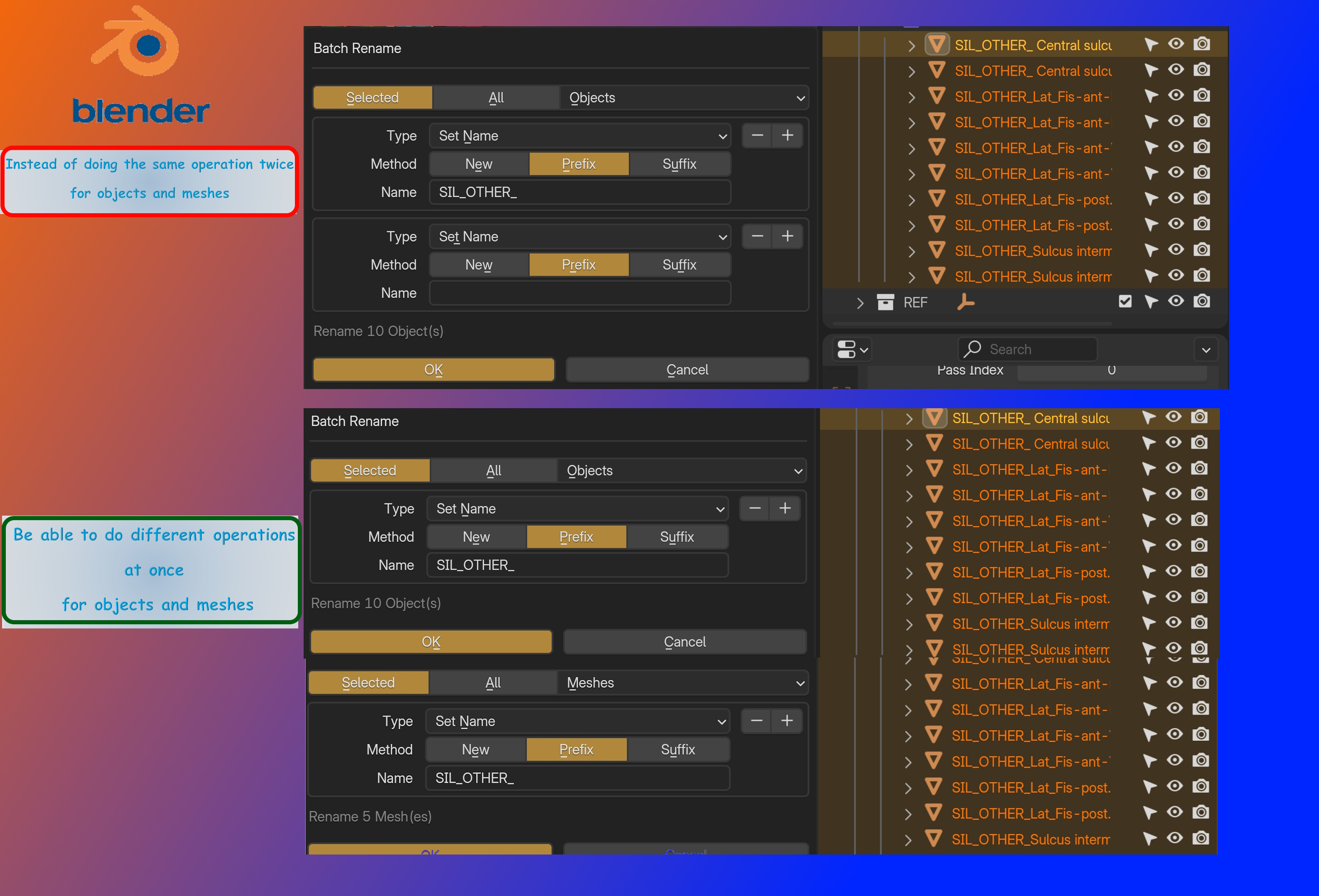Image resolution: width=1319 pixels, height=896 pixels.
Task: Click the mesh triangle icon of the Sulcus interm row directly above REF
Action: 937,276
